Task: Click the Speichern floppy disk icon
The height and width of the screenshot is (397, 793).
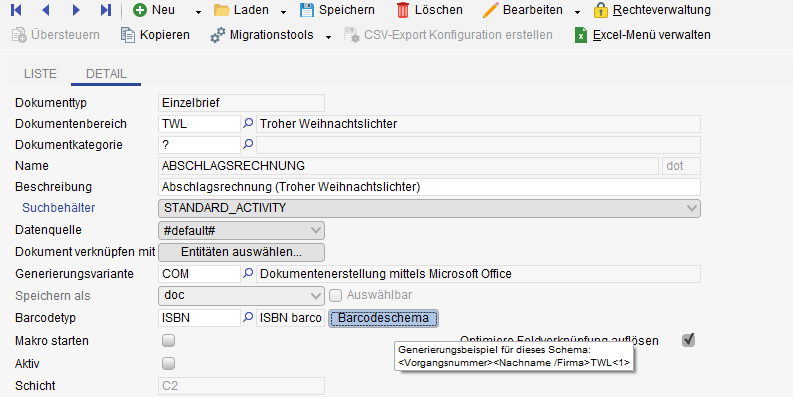Action: pyautogui.click(x=307, y=10)
